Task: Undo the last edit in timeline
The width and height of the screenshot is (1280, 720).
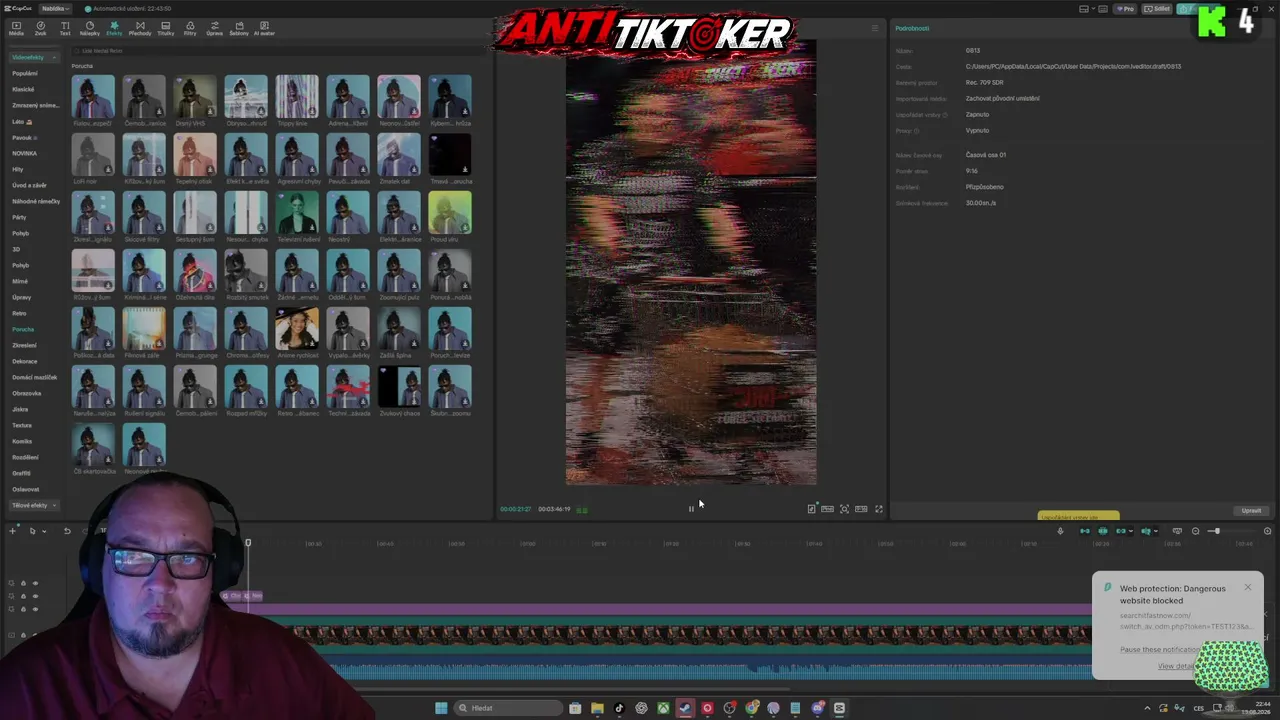Action: tap(67, 531)
